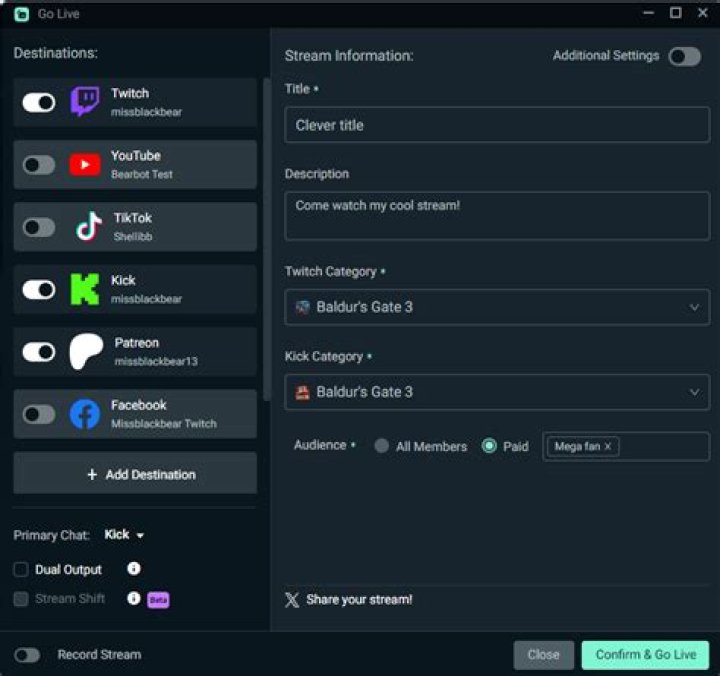
Task: Check the Stream Shift checkbox
Action: tap(21, 599)
